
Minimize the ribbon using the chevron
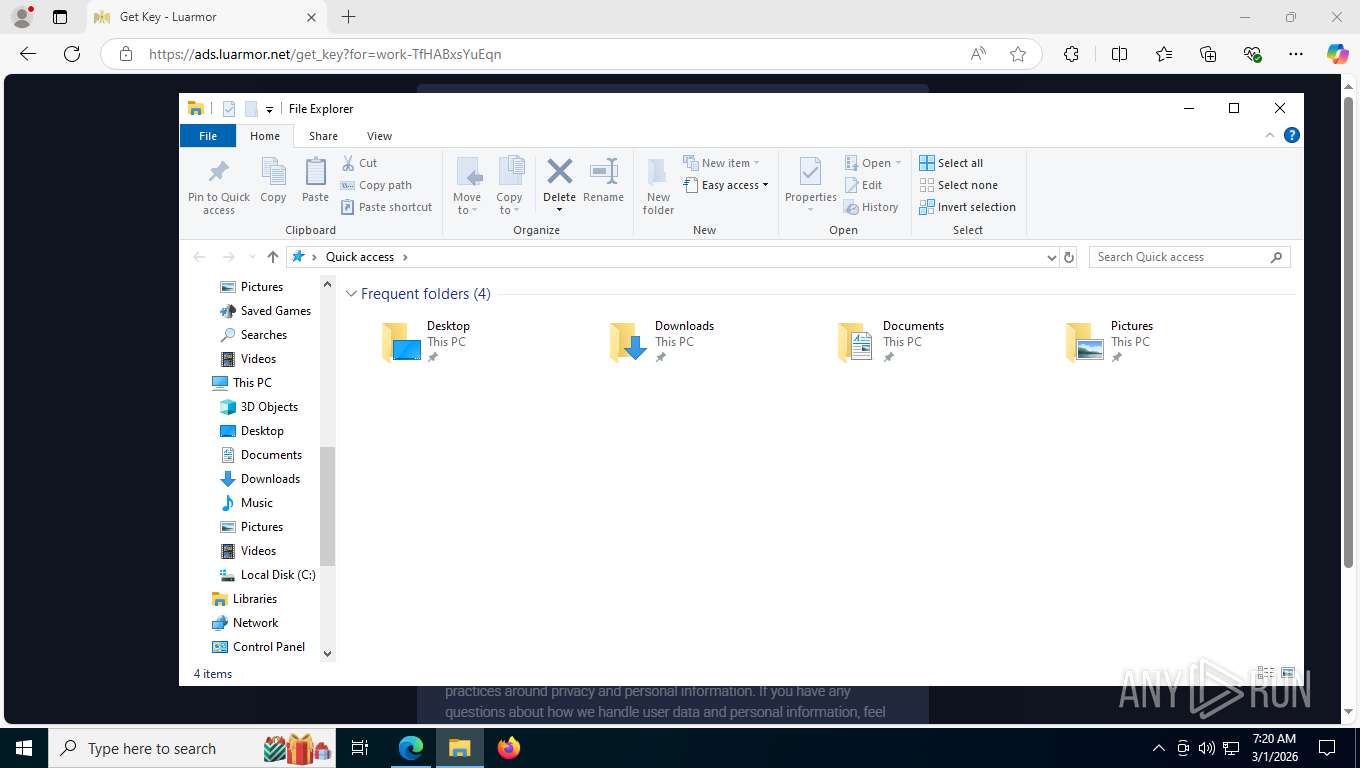coord(1270,135)
